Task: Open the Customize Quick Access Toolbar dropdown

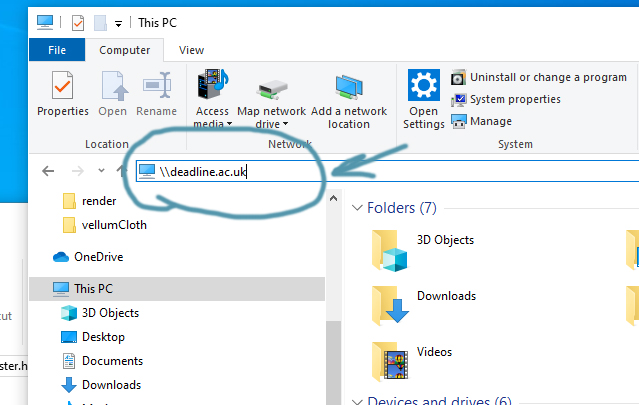Action: 118,24
